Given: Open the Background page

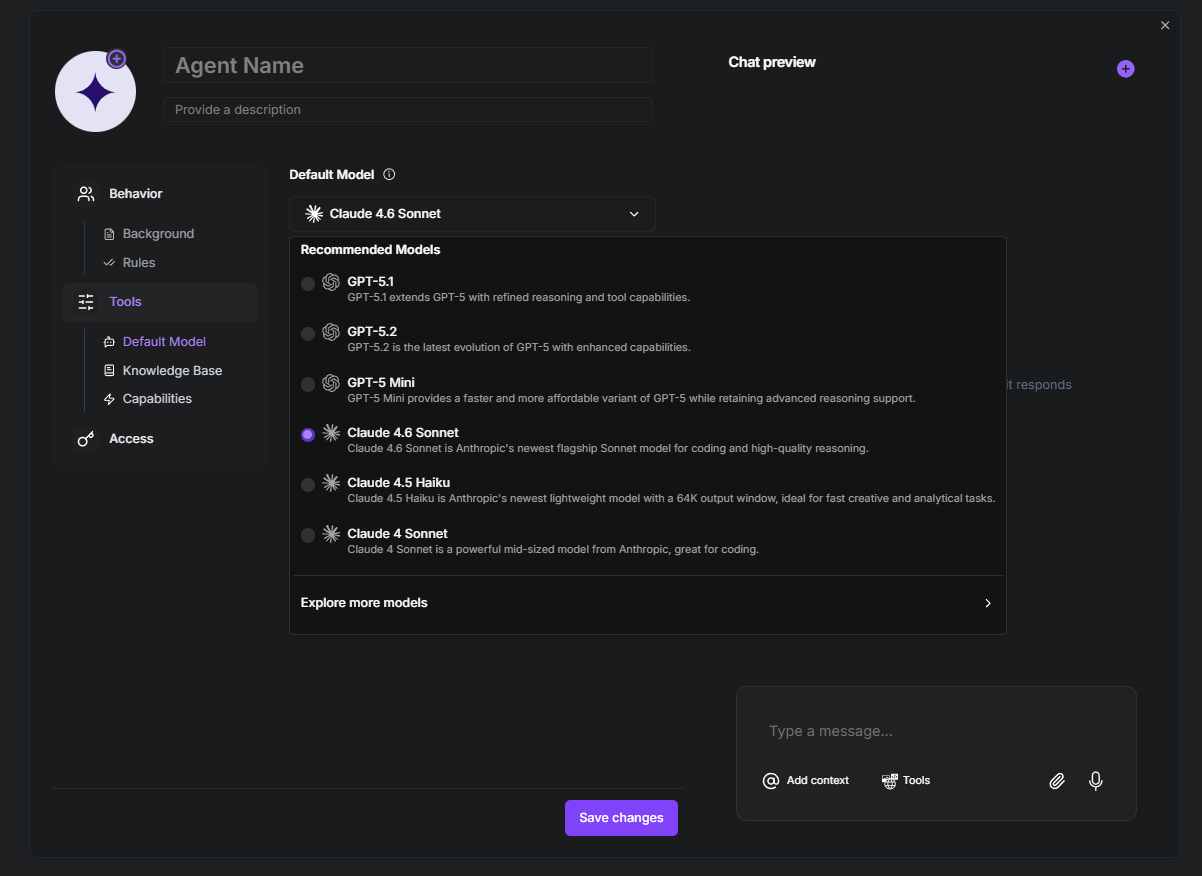Looking at the screenshot, I should tap(158, 234).
